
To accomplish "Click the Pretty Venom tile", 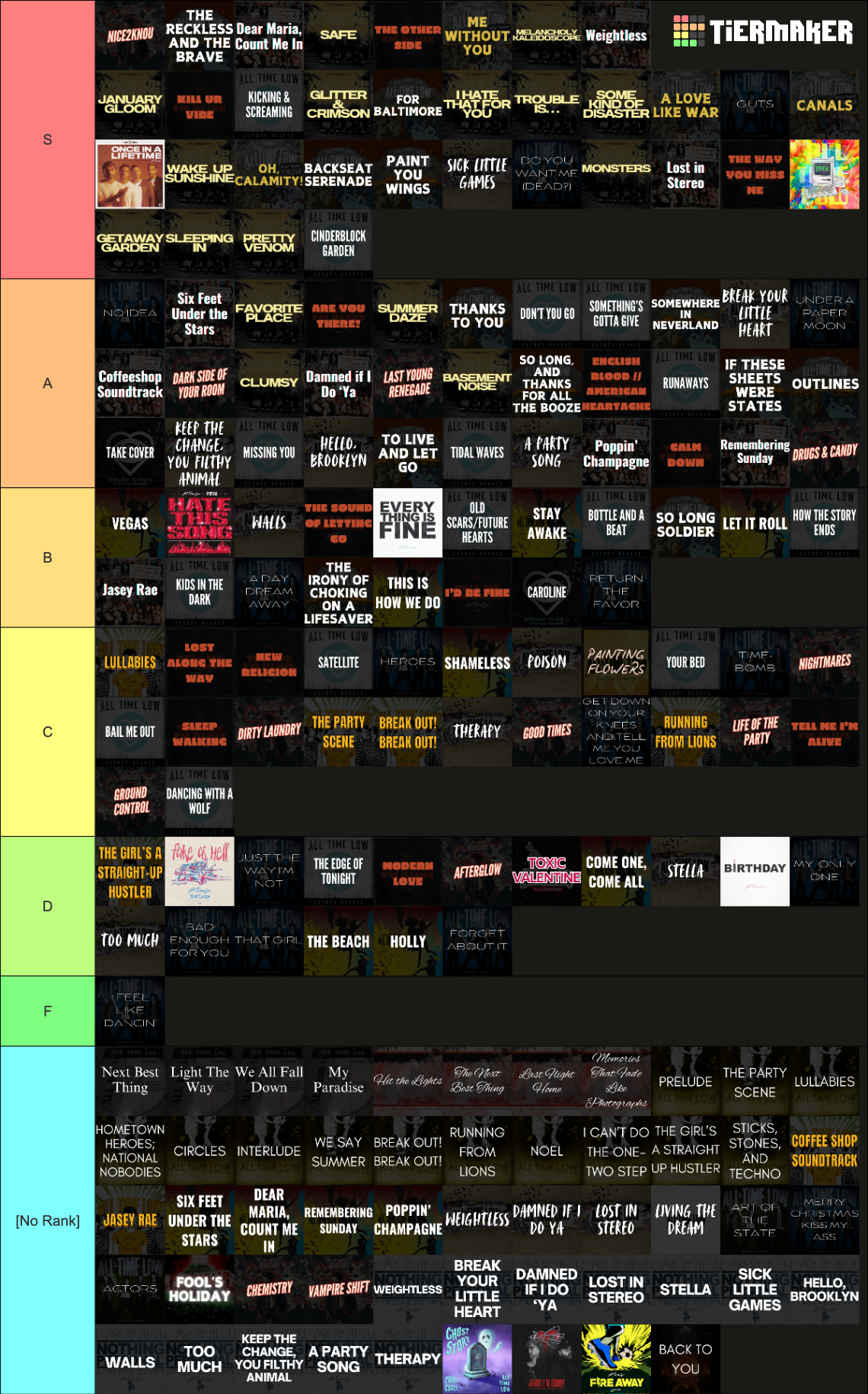I will [x=269, y=244].
